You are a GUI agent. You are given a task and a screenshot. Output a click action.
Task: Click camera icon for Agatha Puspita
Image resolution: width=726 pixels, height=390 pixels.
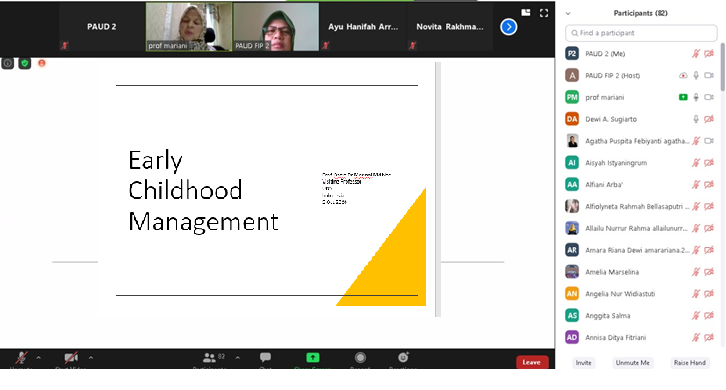[x=709, y=141]
